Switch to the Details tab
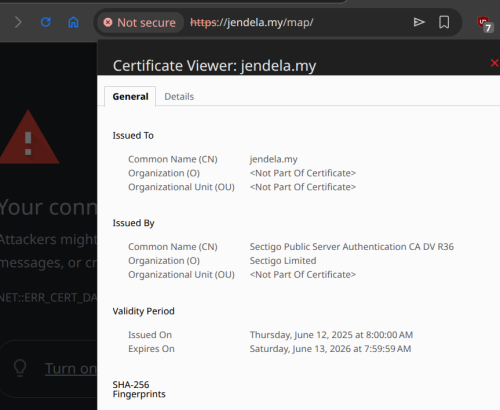The width and height of the screenshot is (500, 410). (x=179, y=97)
